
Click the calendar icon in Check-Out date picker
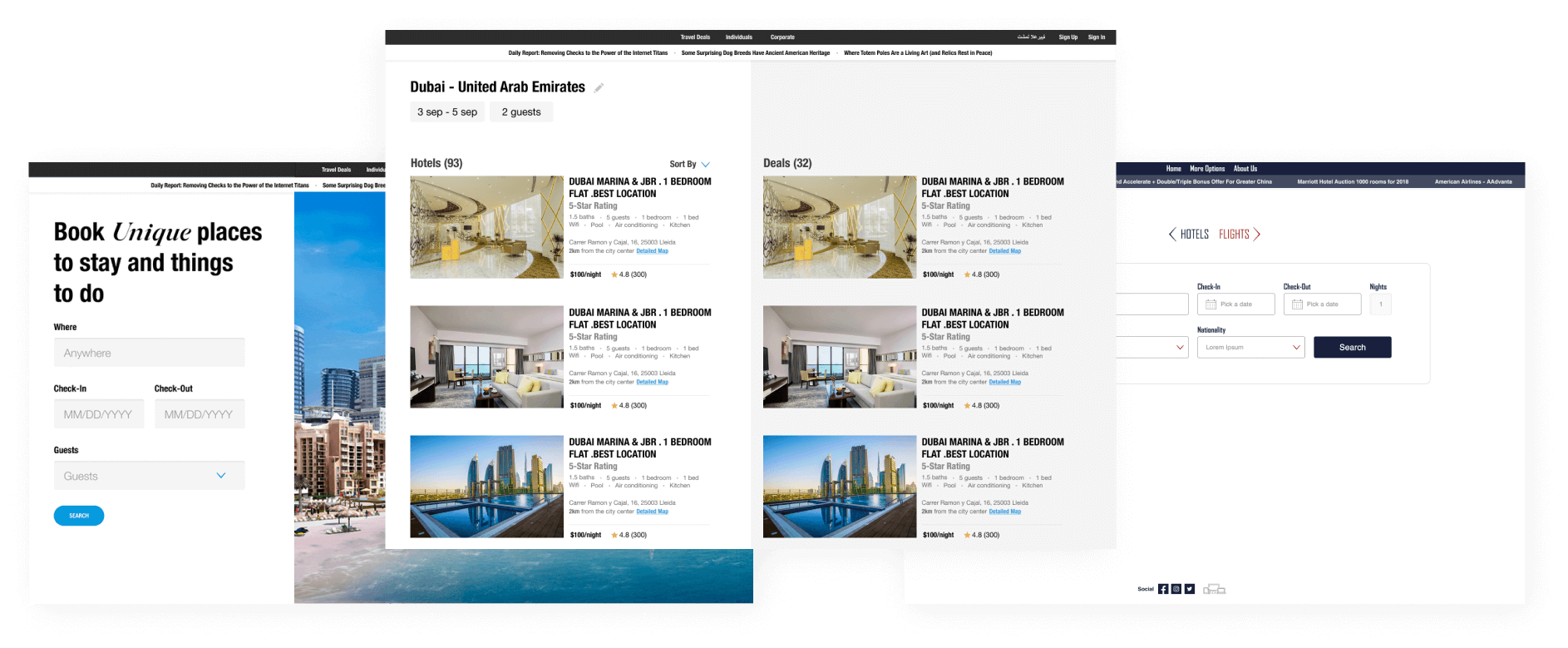pos(1297,304)
